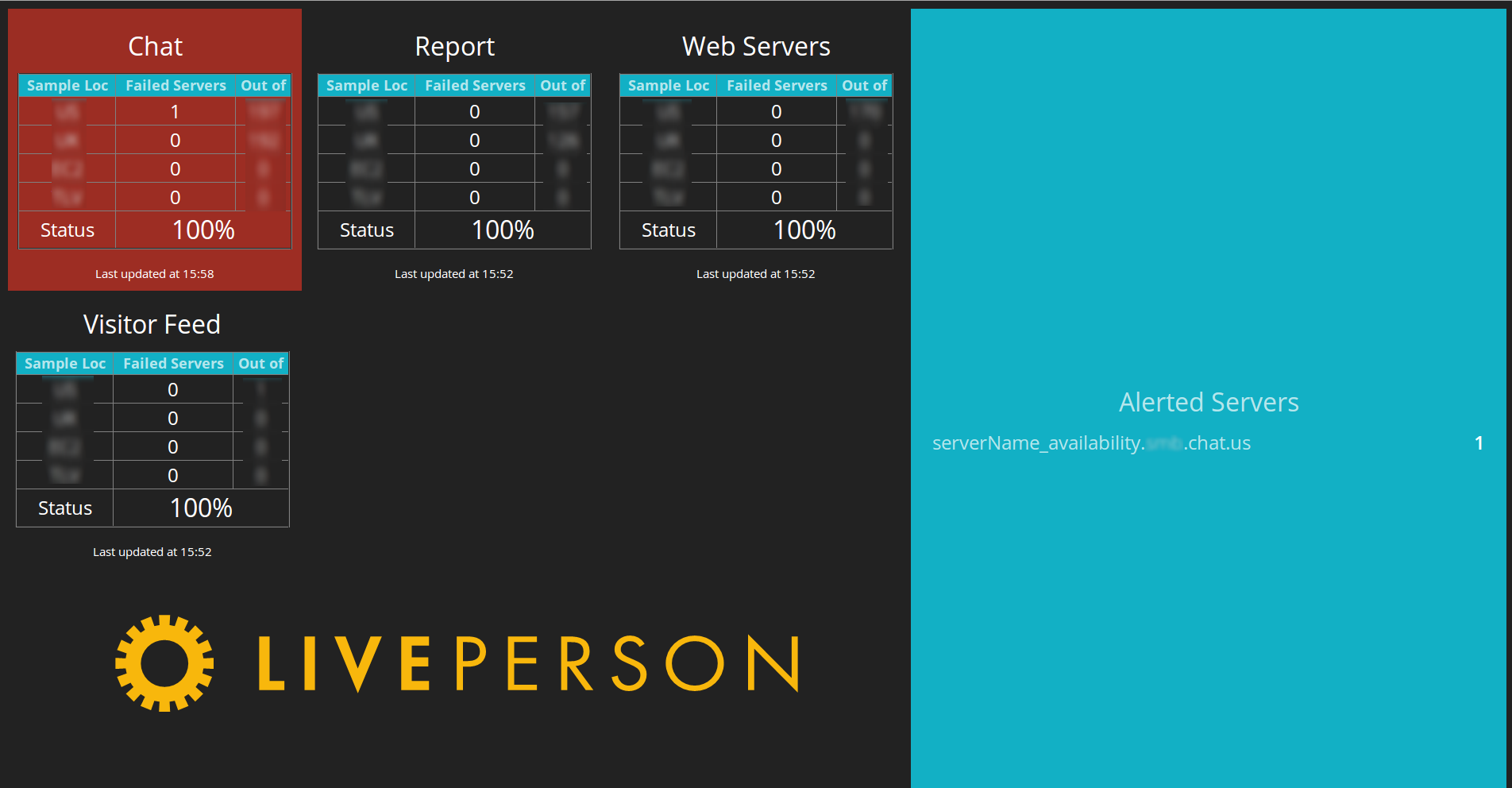
Task: Select the Report panel title
Action: pyautogui.click(x=453, y=46)
